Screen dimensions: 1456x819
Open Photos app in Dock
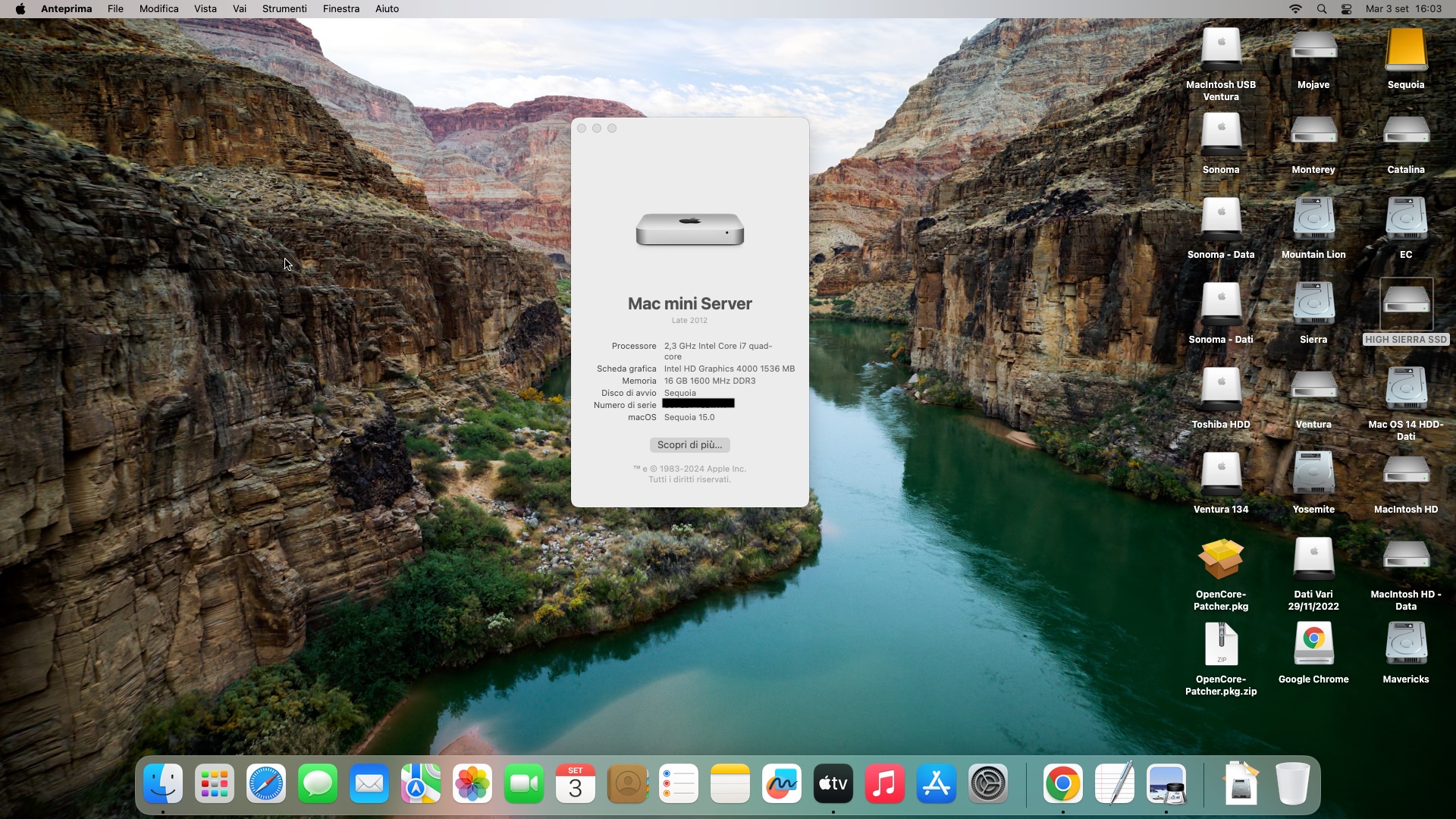472,783
